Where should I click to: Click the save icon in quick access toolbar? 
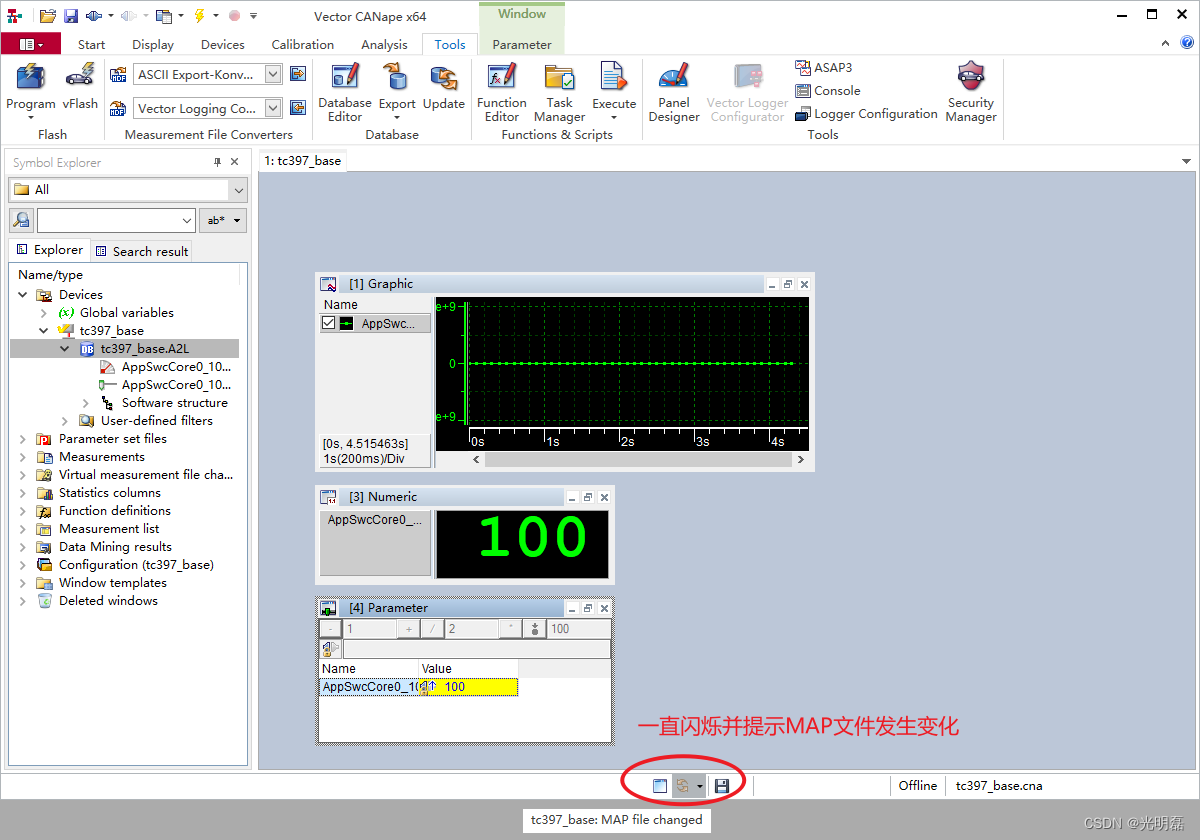point(71,16)
